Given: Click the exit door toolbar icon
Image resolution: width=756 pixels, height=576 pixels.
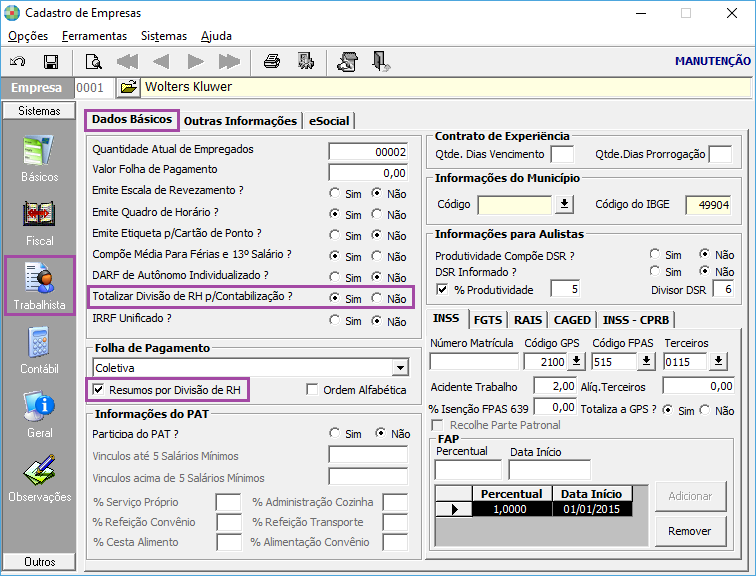Looking at the screenshot, I should pos(381,62).
